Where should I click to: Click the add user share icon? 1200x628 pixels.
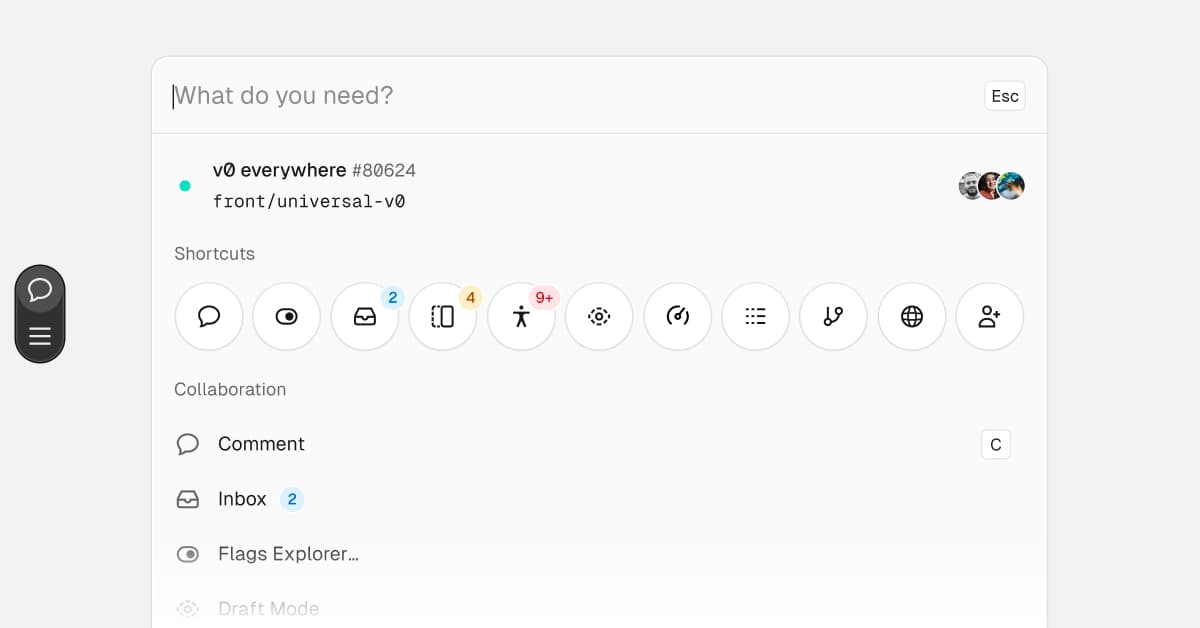[x=990, y=317]
